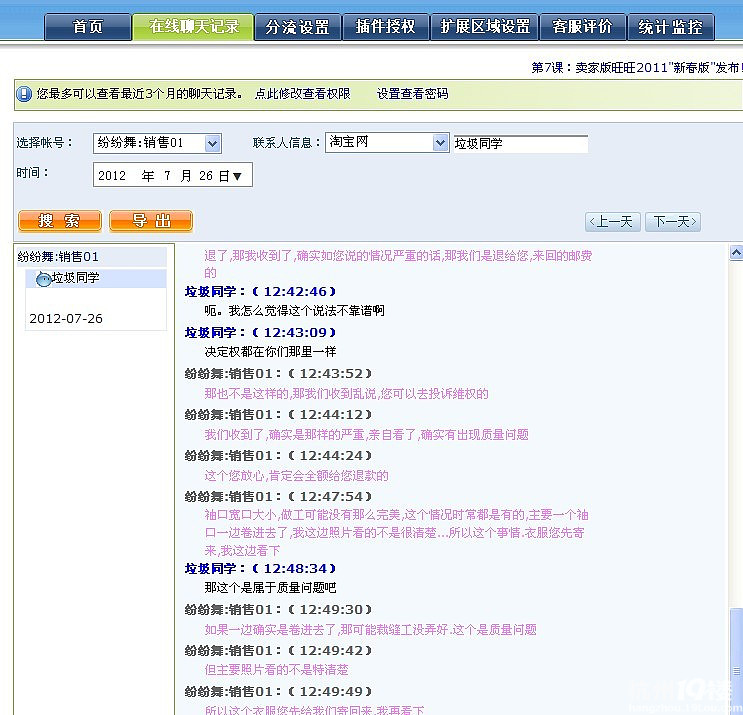Open the 统计监控 tab
Screen dimensions: 743x715
671,27
